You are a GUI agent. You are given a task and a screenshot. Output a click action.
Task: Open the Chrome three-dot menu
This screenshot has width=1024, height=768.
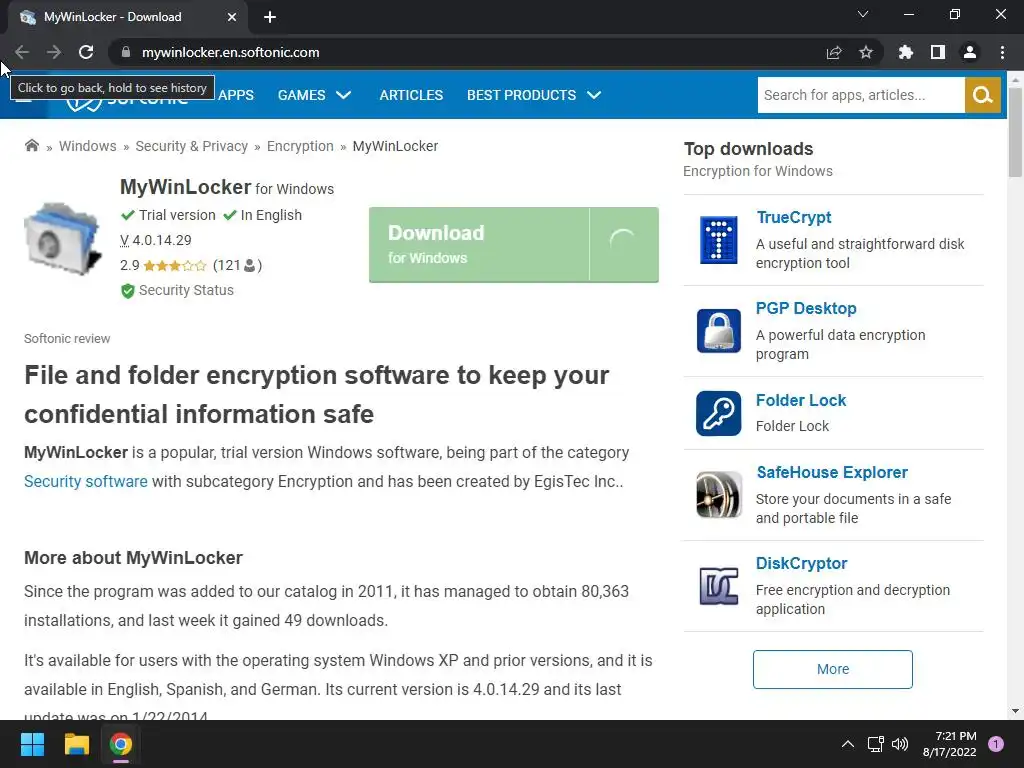(x=1002, y=52)
